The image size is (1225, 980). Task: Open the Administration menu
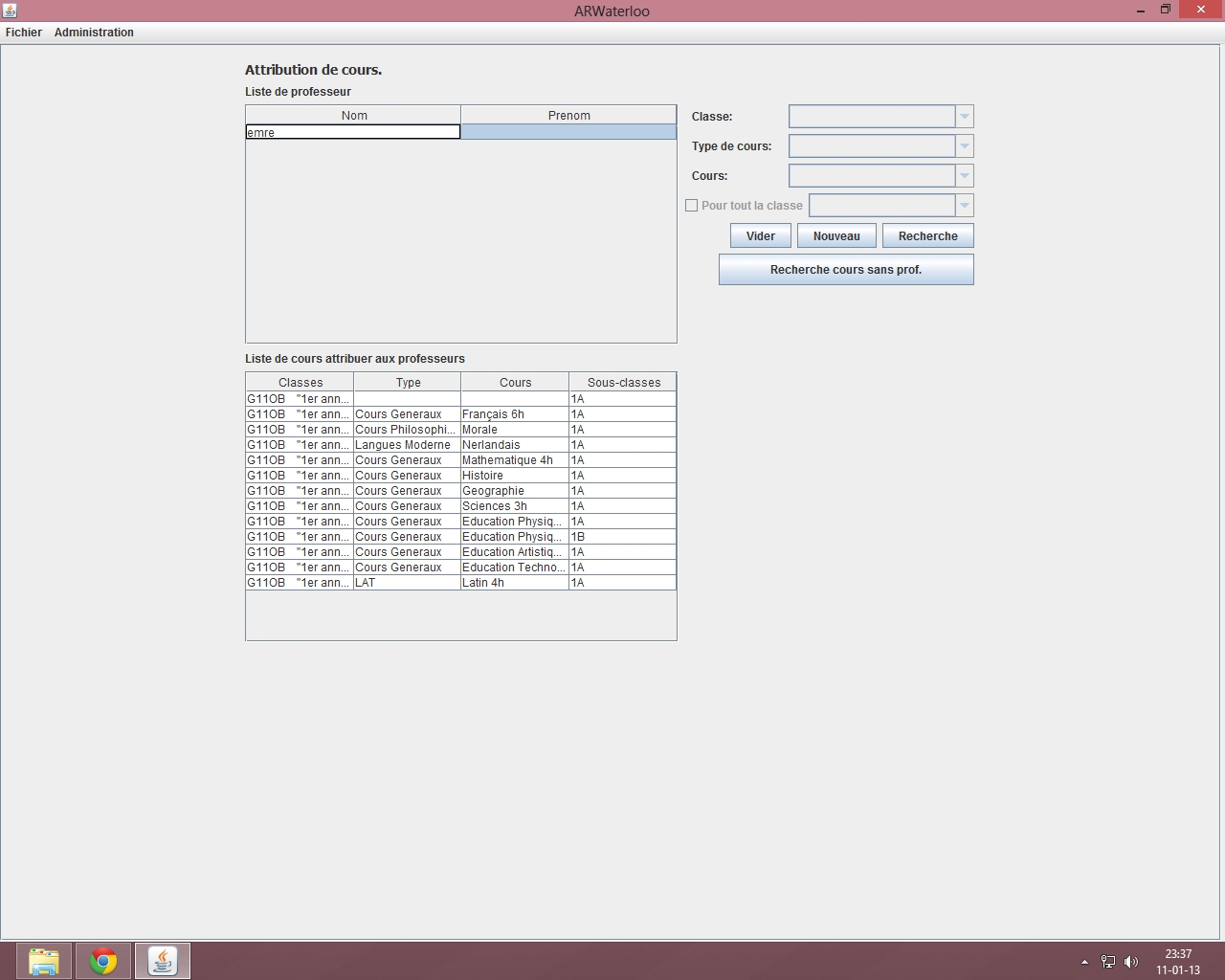tap(94, 33)
